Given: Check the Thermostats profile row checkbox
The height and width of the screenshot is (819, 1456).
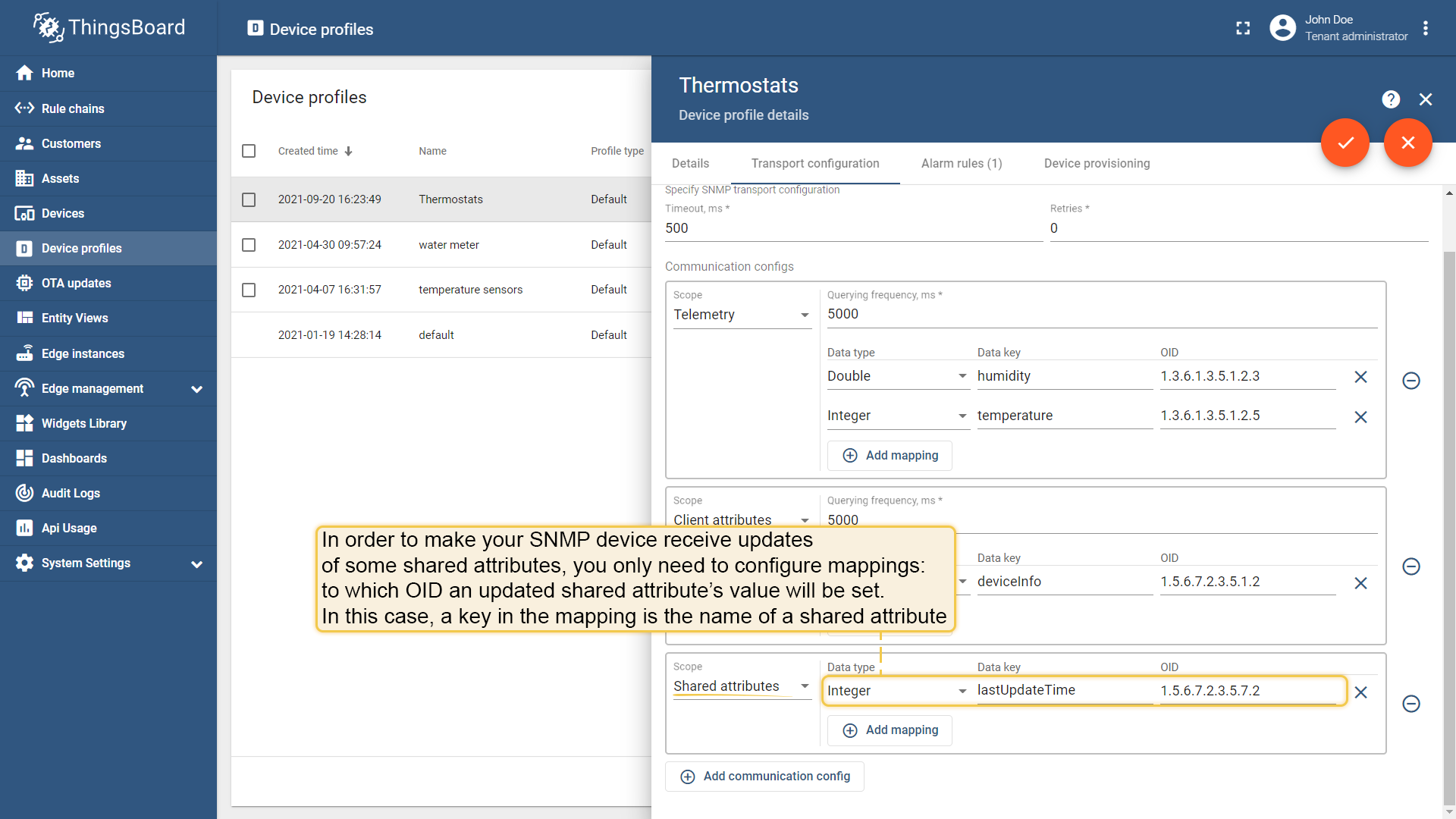Looking at the screenshot, I should click(x=249, y=199).
